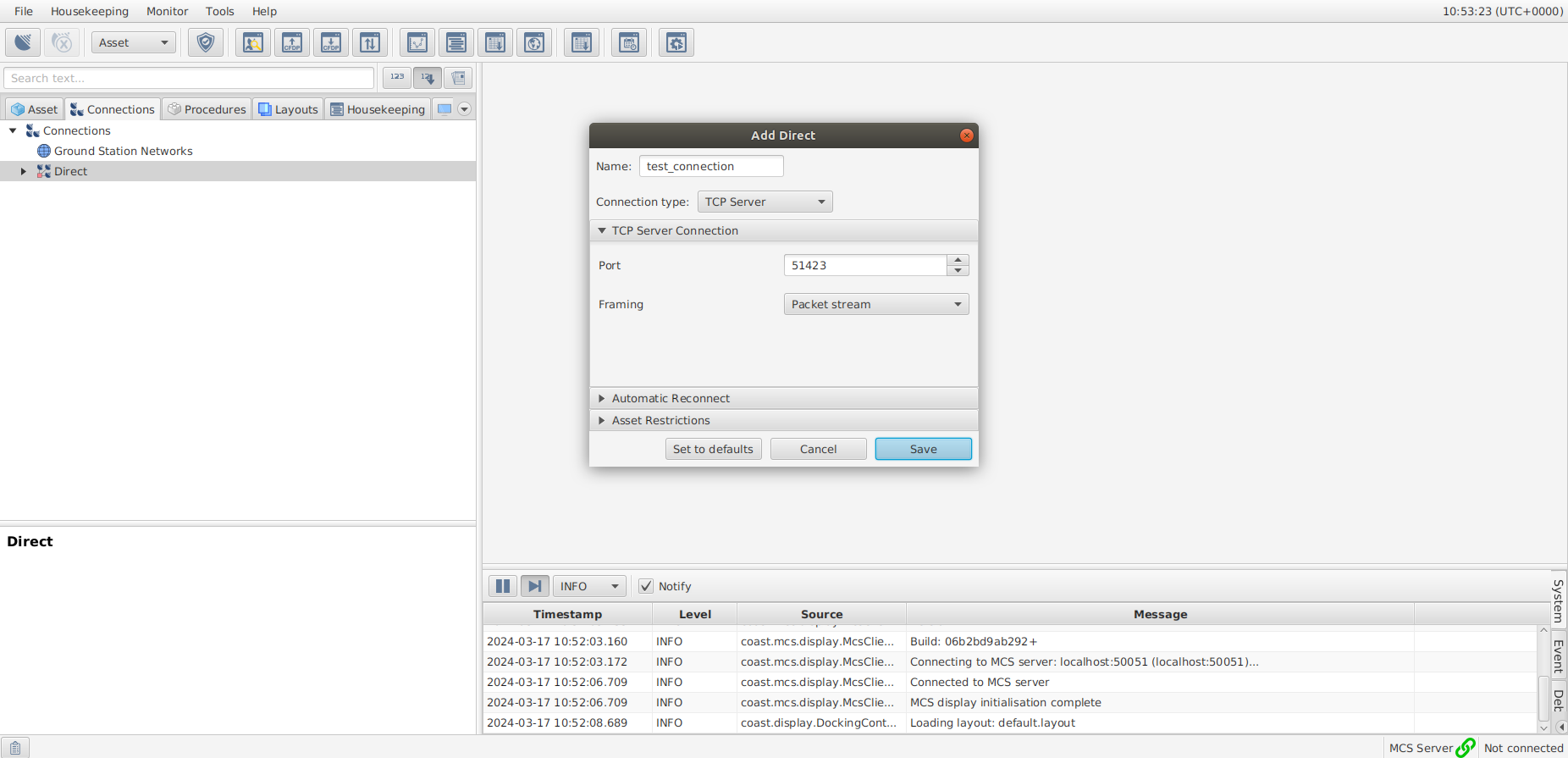The width and height of the screenshot is (1568, 758).
Task: Expand the Automatic Reconnect section
Action: 670,398
